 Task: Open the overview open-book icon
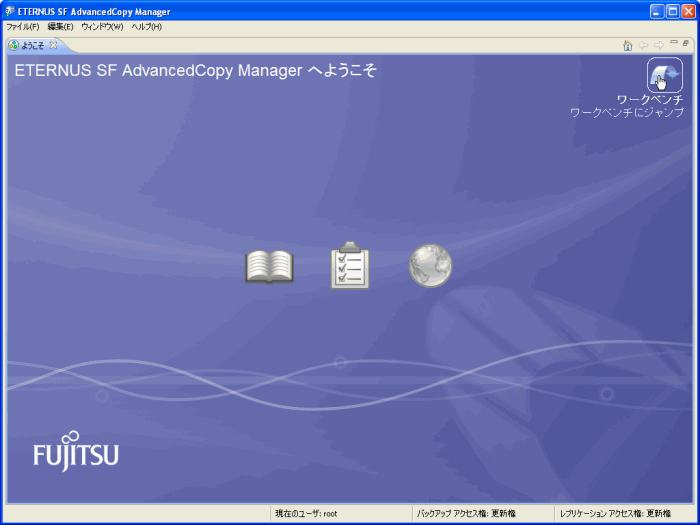pos(270,267)
